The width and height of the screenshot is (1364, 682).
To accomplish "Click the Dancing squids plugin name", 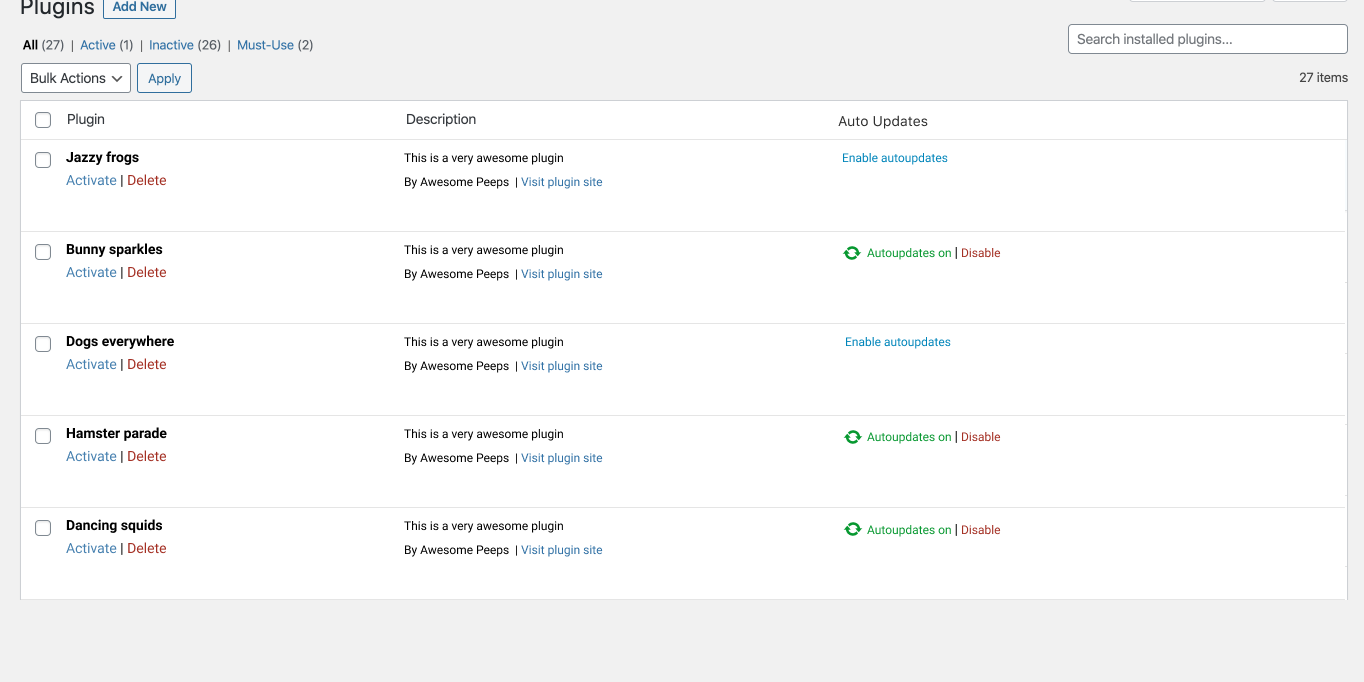I will click(114, 525).
